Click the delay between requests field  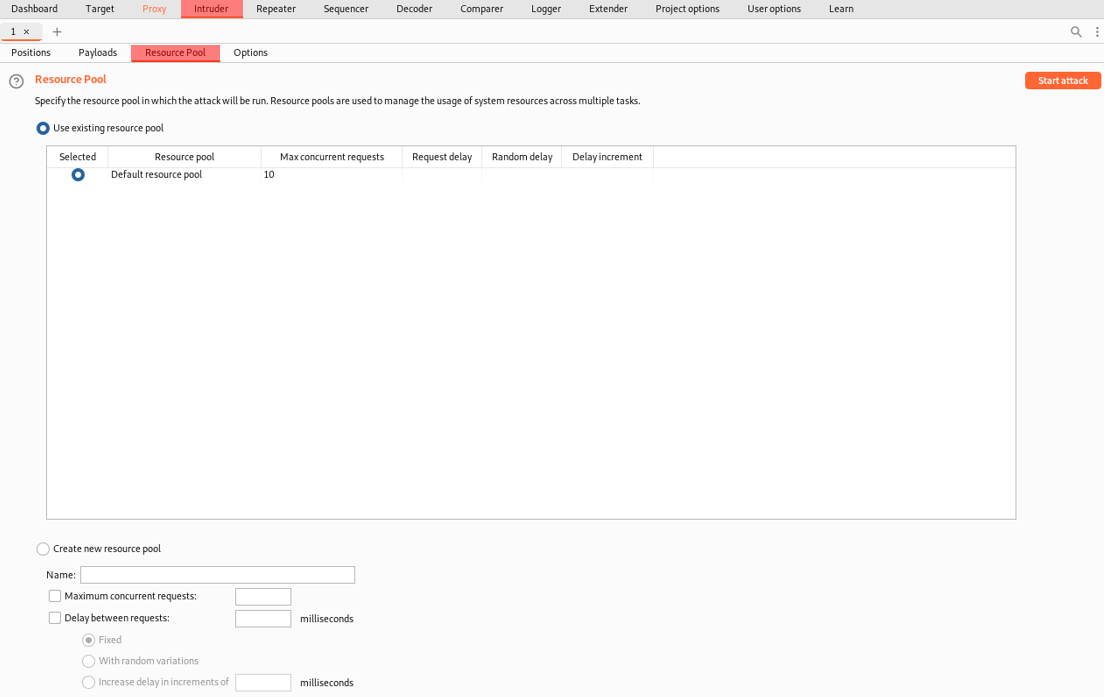pos(263,619)
